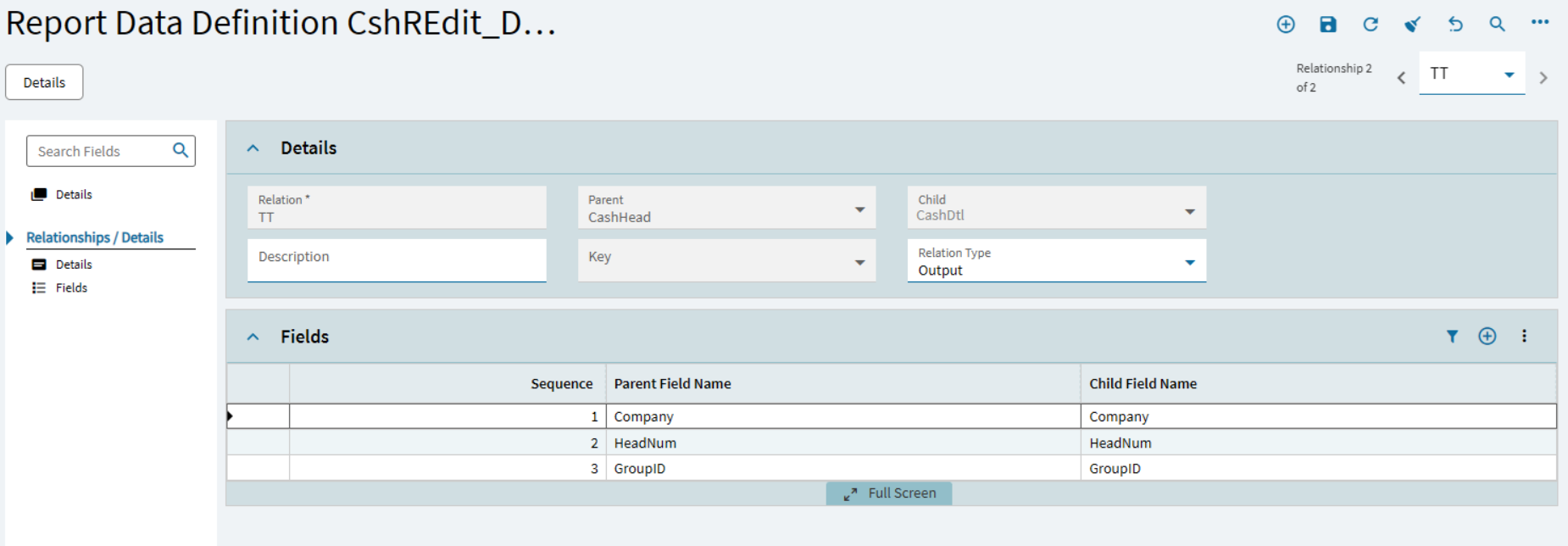Click the Save icon in top toolbar
The image size is (1568, 546).
click(x=1328, y=25)
